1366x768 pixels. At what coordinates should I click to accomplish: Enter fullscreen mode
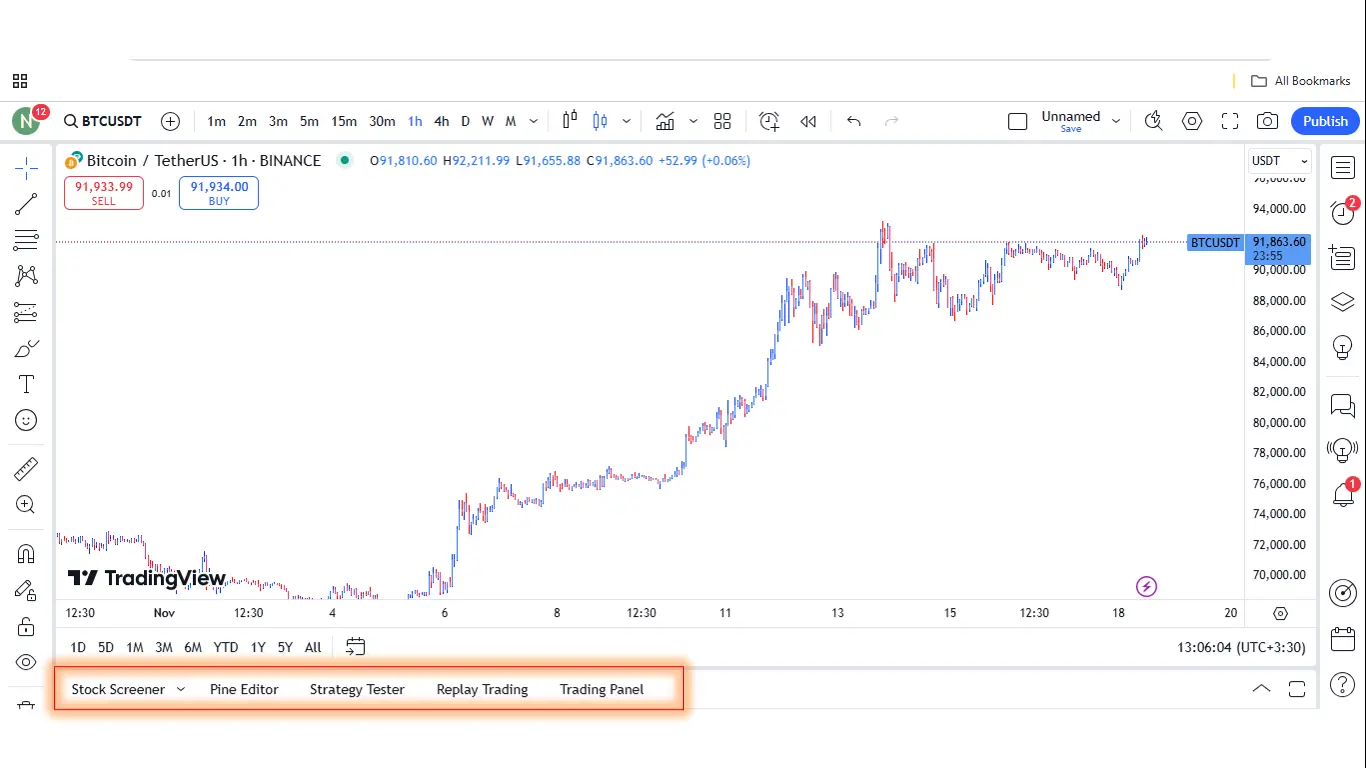click(x=1230, y=121)
